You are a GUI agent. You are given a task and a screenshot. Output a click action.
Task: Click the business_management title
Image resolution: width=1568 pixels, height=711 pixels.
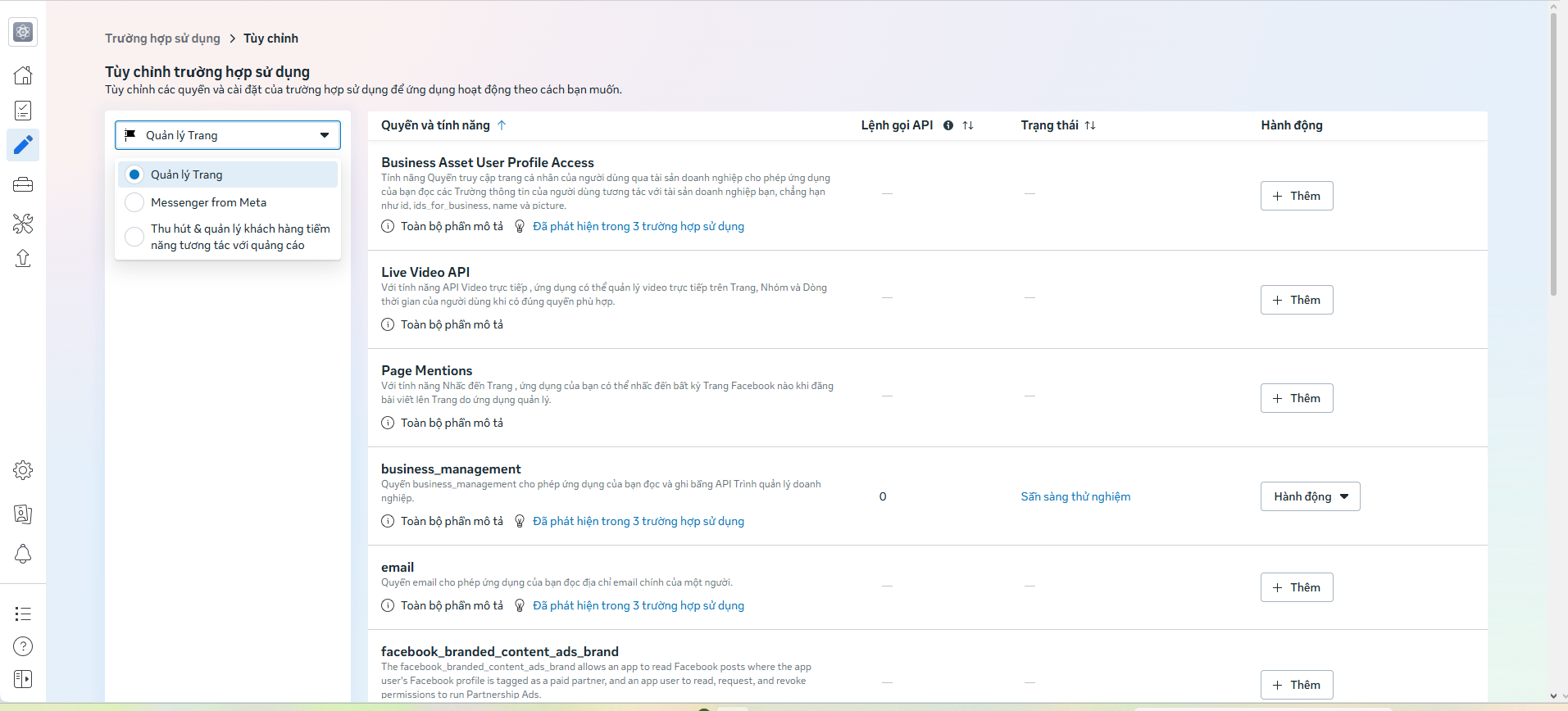451,469
